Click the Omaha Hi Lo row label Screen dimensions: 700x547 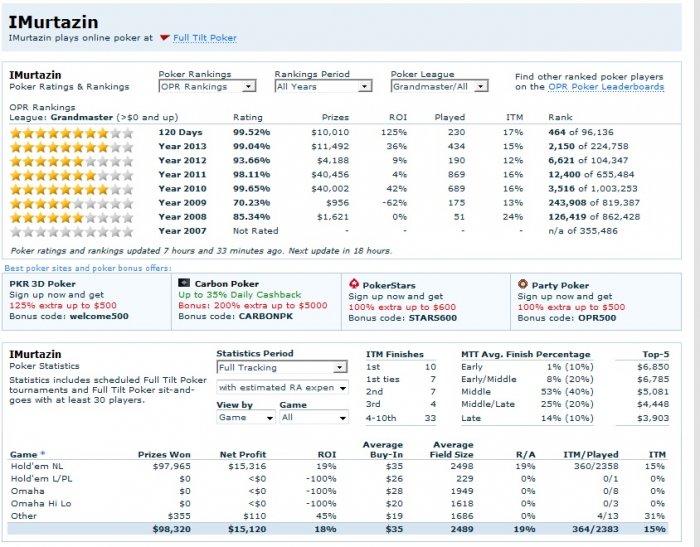click(x=41, y=504)
